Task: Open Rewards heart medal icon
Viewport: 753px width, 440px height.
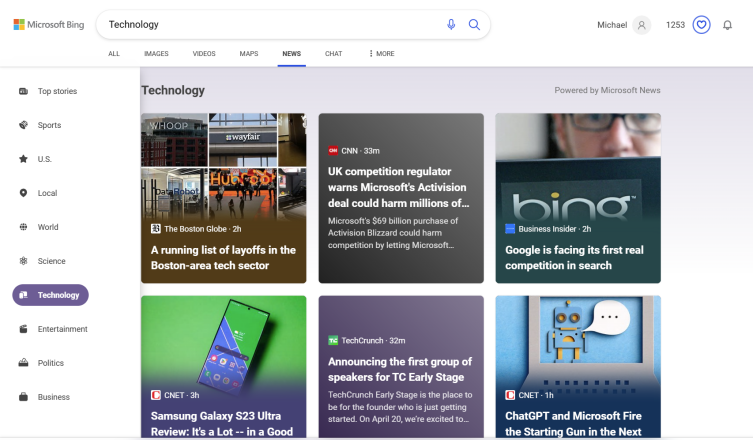Action: click(701, 25)
